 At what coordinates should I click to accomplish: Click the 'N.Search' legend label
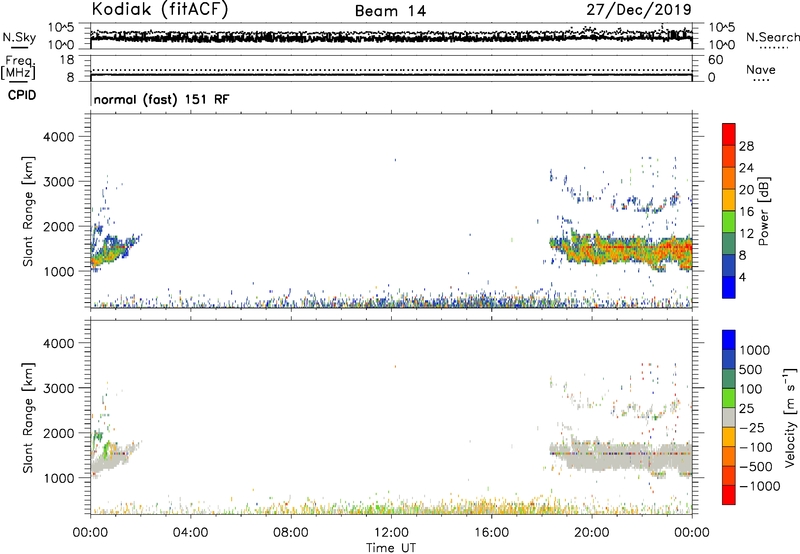pos(772,37)
